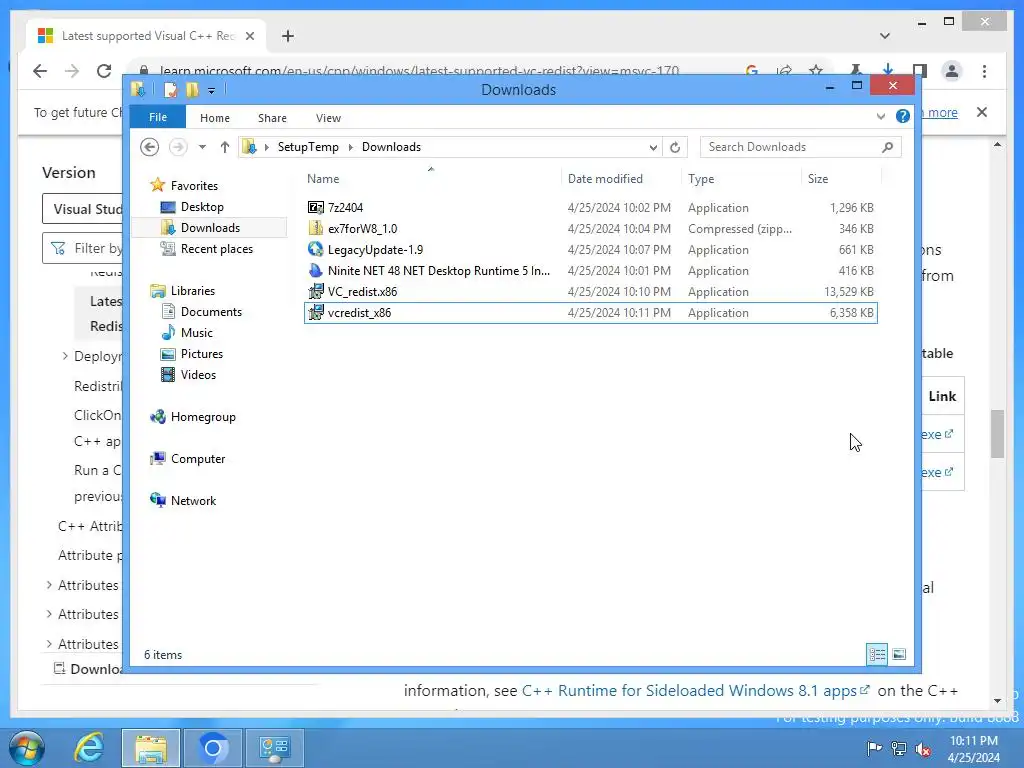Click the Windows Start button

[x=27, y=748]
